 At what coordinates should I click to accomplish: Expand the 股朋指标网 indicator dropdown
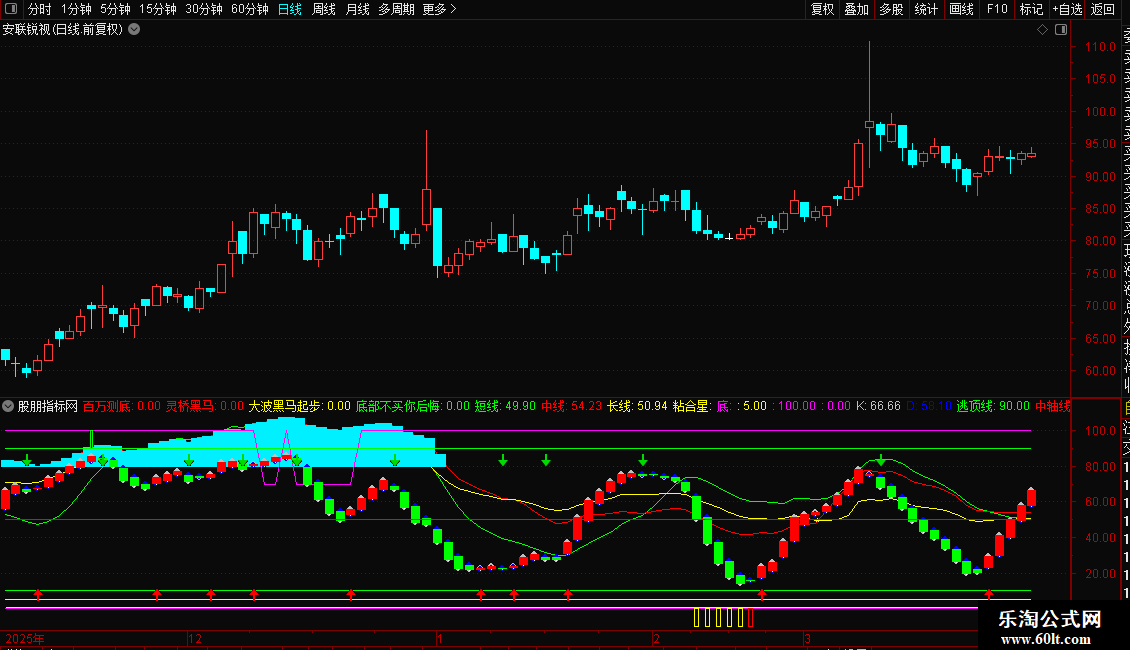tap(8, 406)
